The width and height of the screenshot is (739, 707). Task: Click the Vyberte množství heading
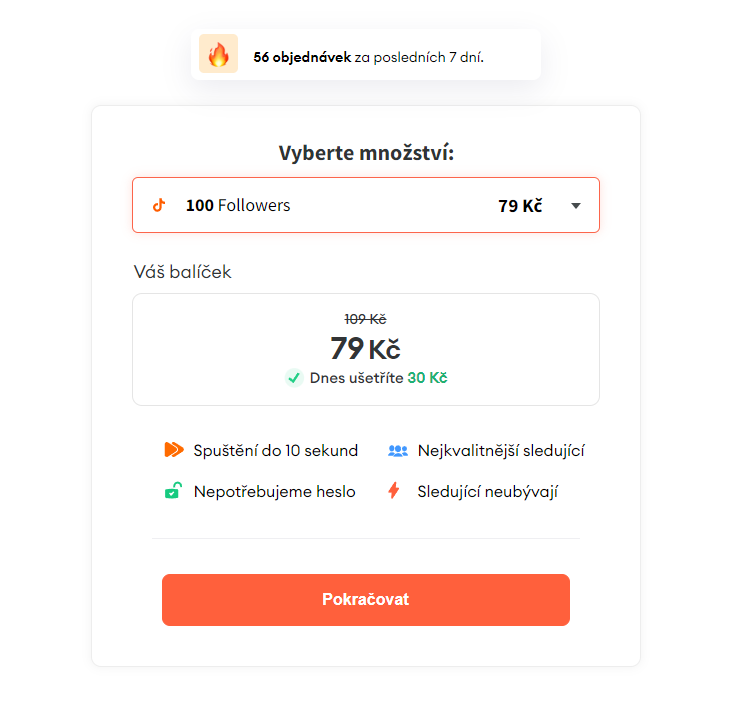[366, 153]
